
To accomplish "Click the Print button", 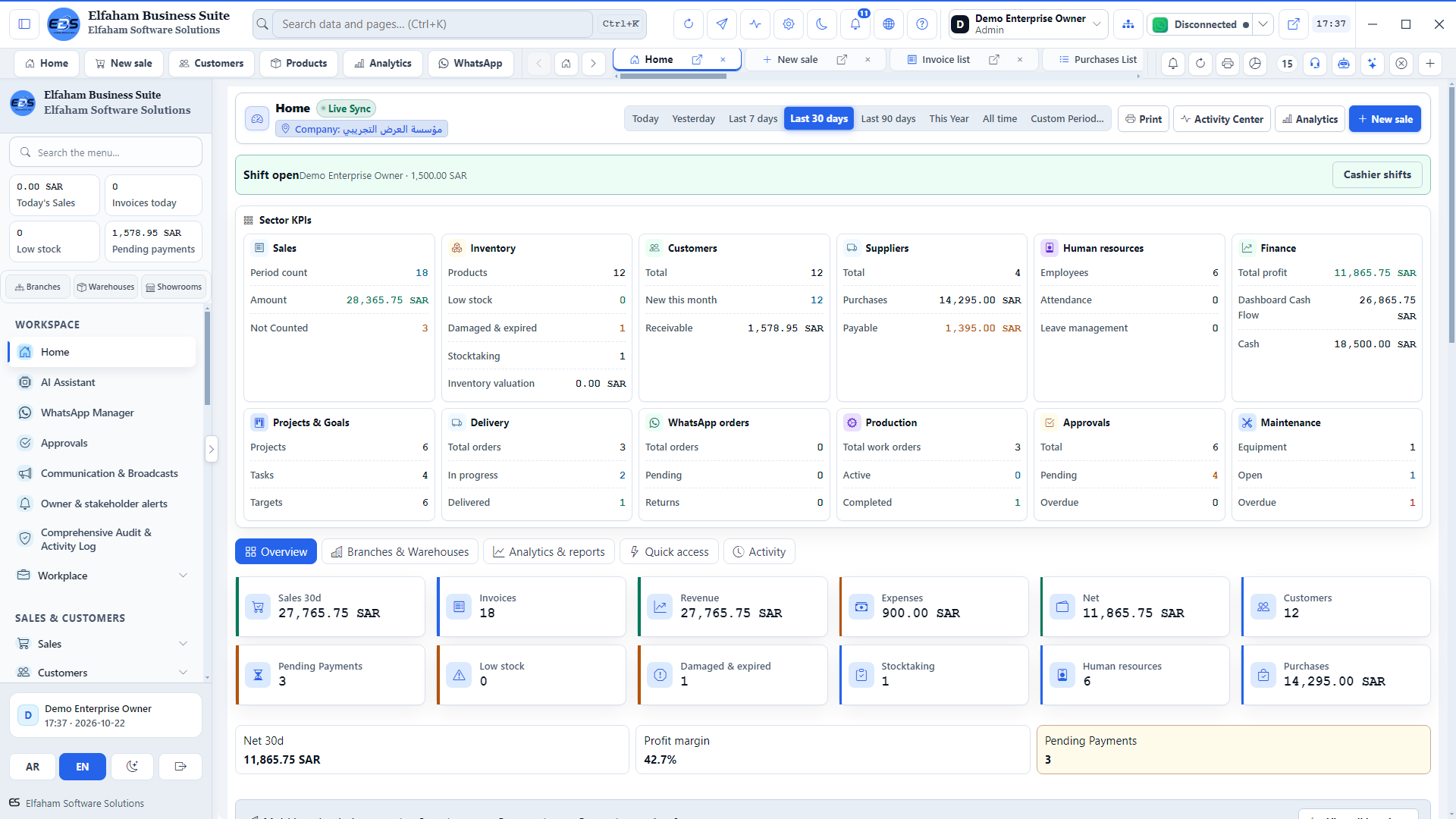I will [1144, 119].
